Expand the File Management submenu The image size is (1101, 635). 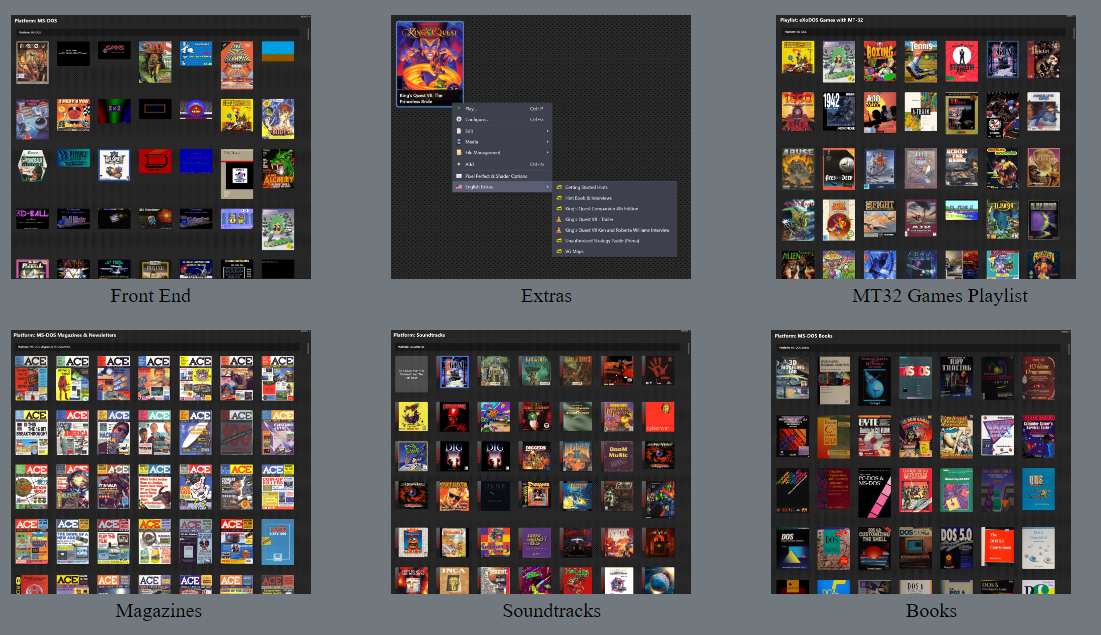pos(501,152)
